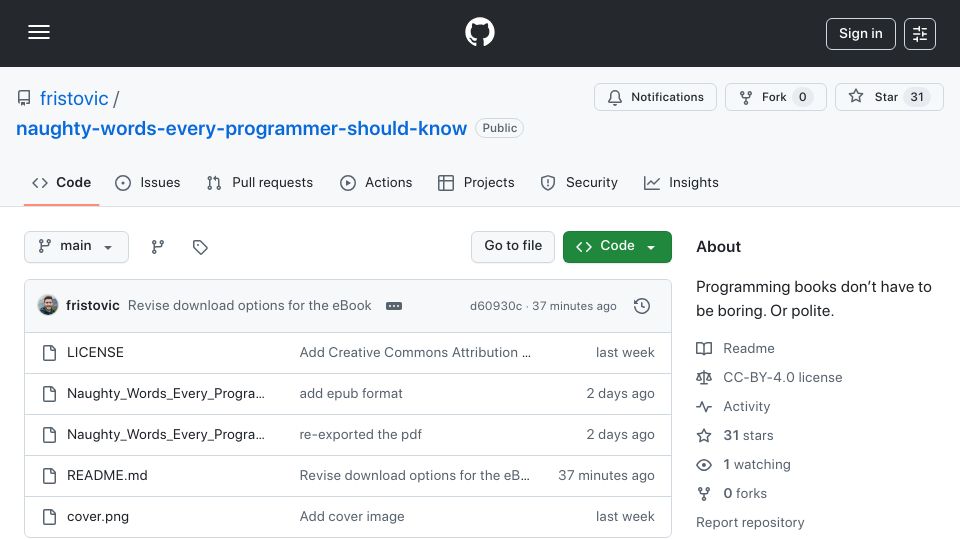Open the 0 forks link
Screen dimensions: 960x540
[744, 493]
